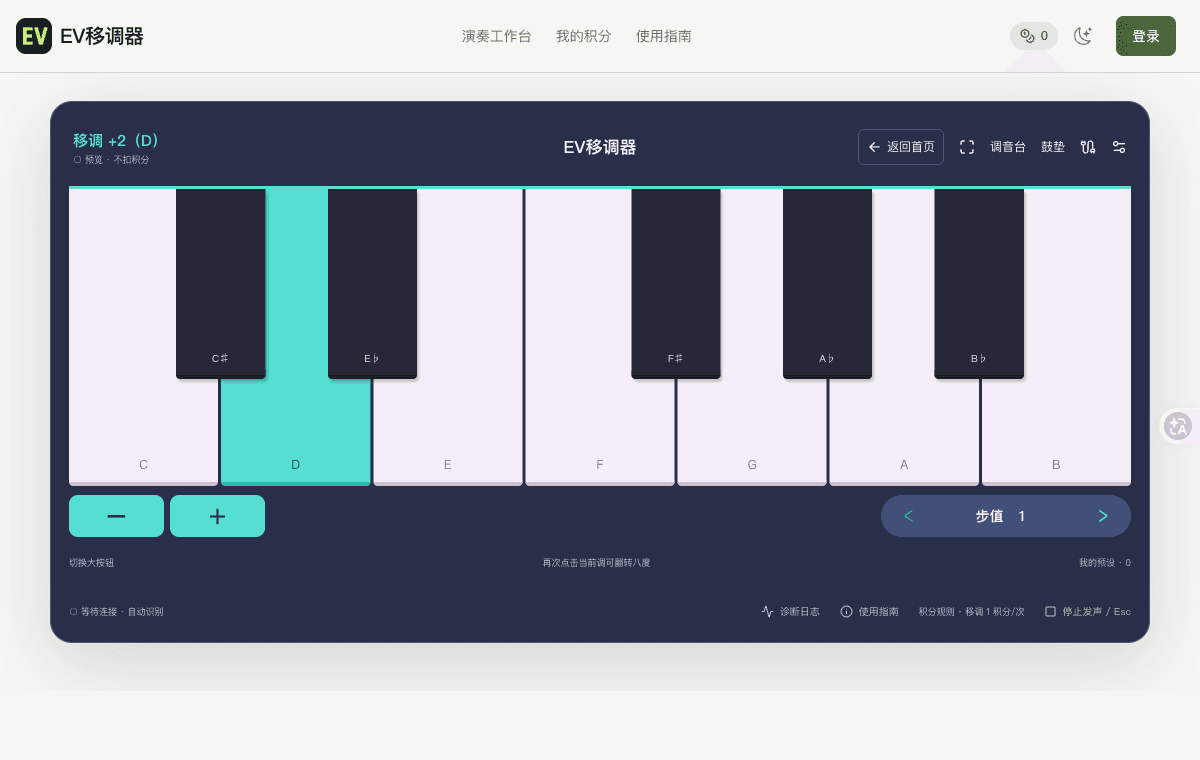Click 预览·不扣积分 status text
This screenshot has height=760, width=1200.
pos(111,159)
